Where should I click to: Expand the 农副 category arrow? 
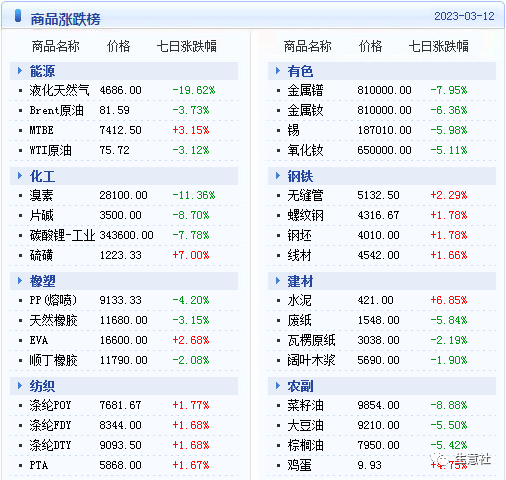coord(278,386)
